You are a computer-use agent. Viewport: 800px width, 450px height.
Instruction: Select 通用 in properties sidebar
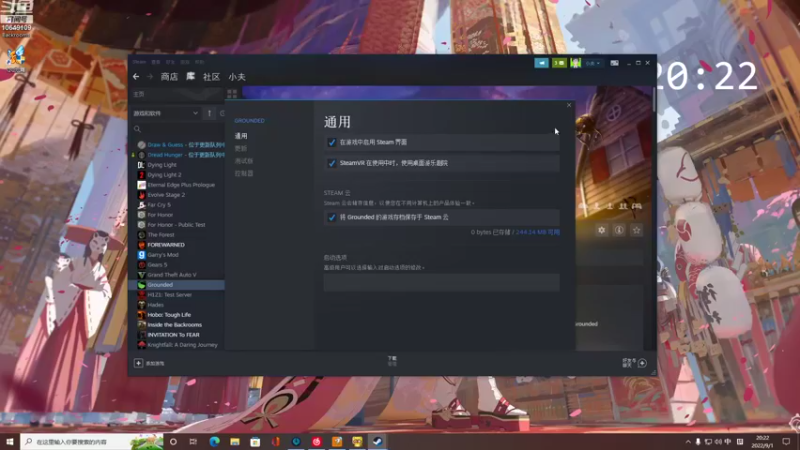tap(241, 136)
